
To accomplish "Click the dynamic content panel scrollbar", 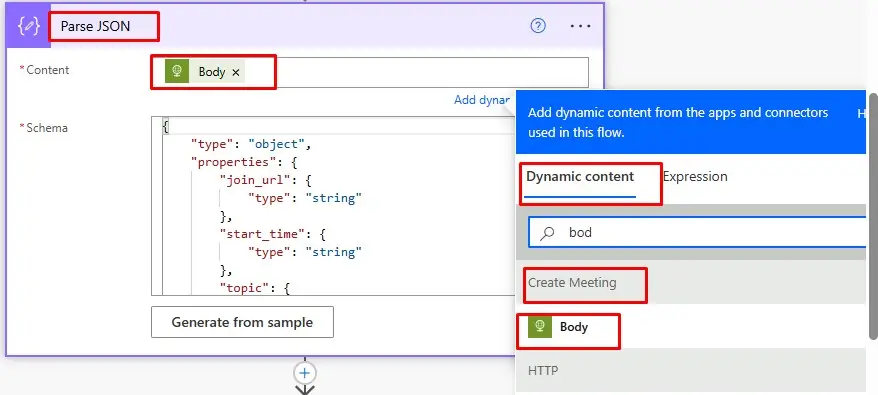I will [x=872, y=215].
